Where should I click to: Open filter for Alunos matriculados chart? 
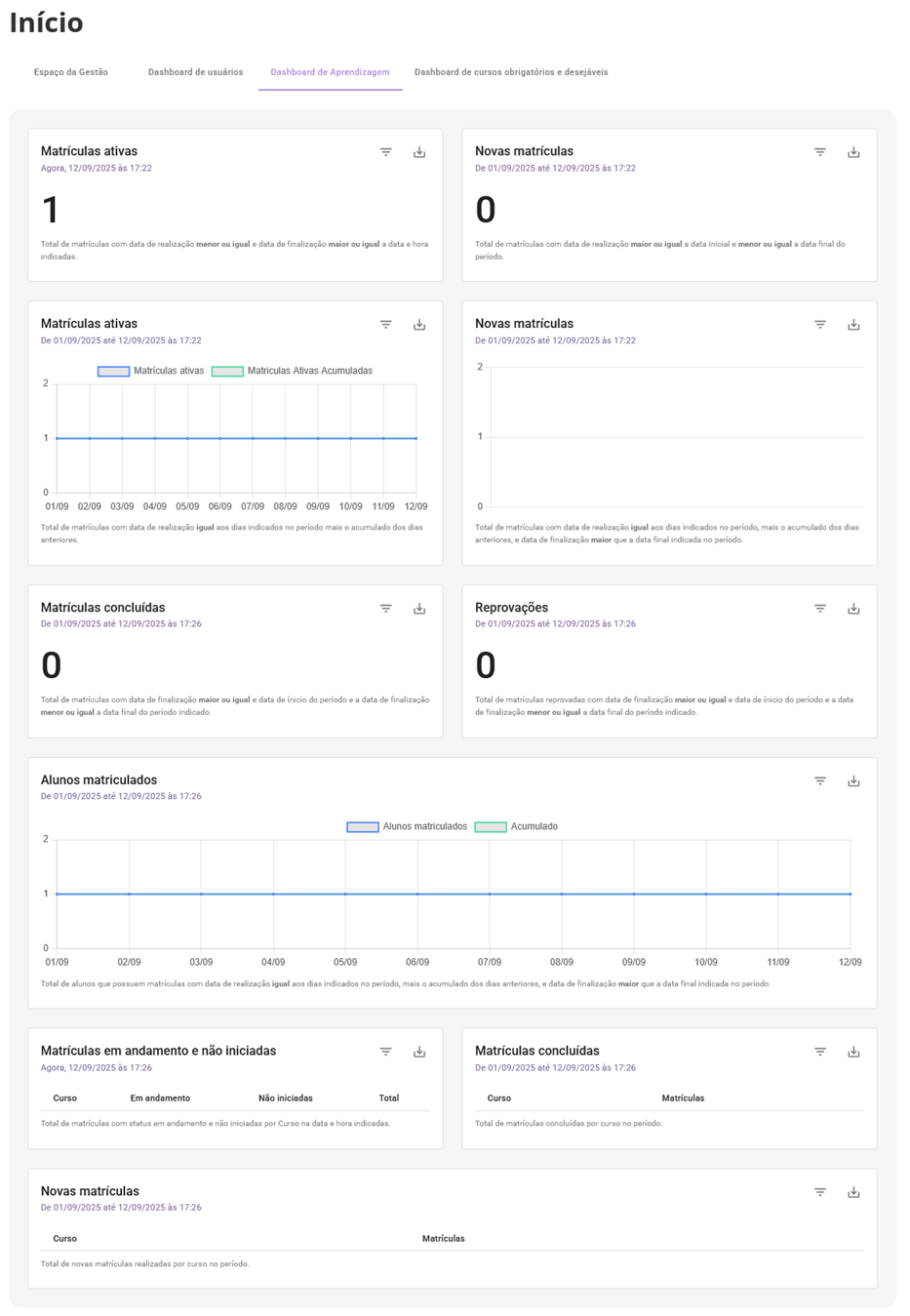[x=820, y=781]
